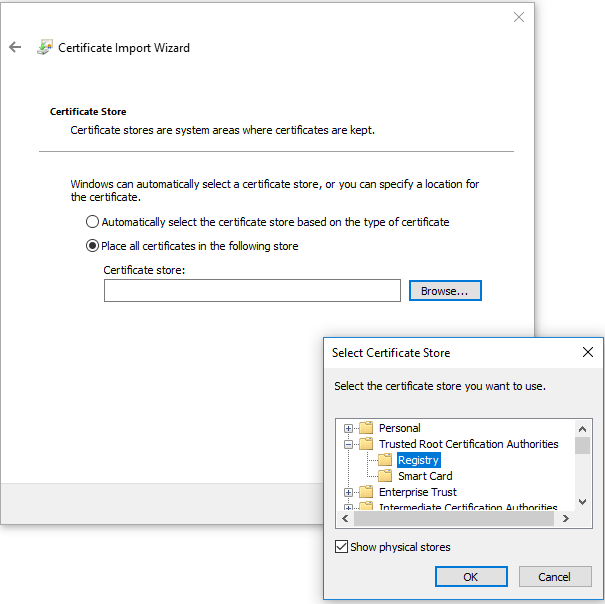Close the Select Certificate Store dialog

click(x=588, y=352)
